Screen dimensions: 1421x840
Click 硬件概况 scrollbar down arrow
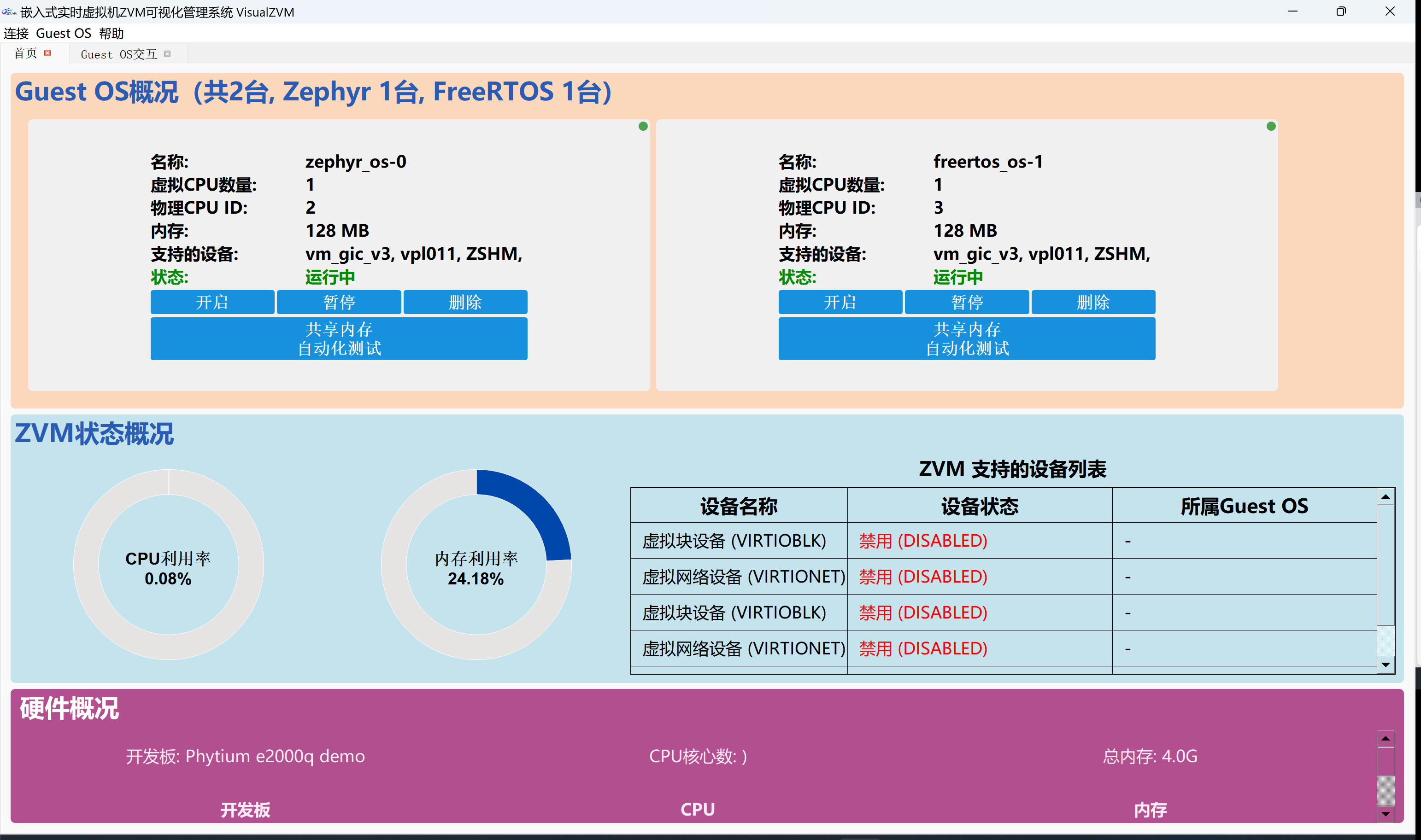tap(1386, 814)
